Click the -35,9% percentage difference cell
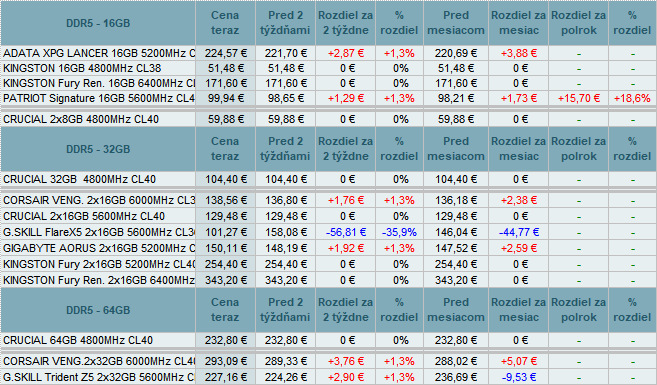The image size is (657, 385). tap(399, 232)
